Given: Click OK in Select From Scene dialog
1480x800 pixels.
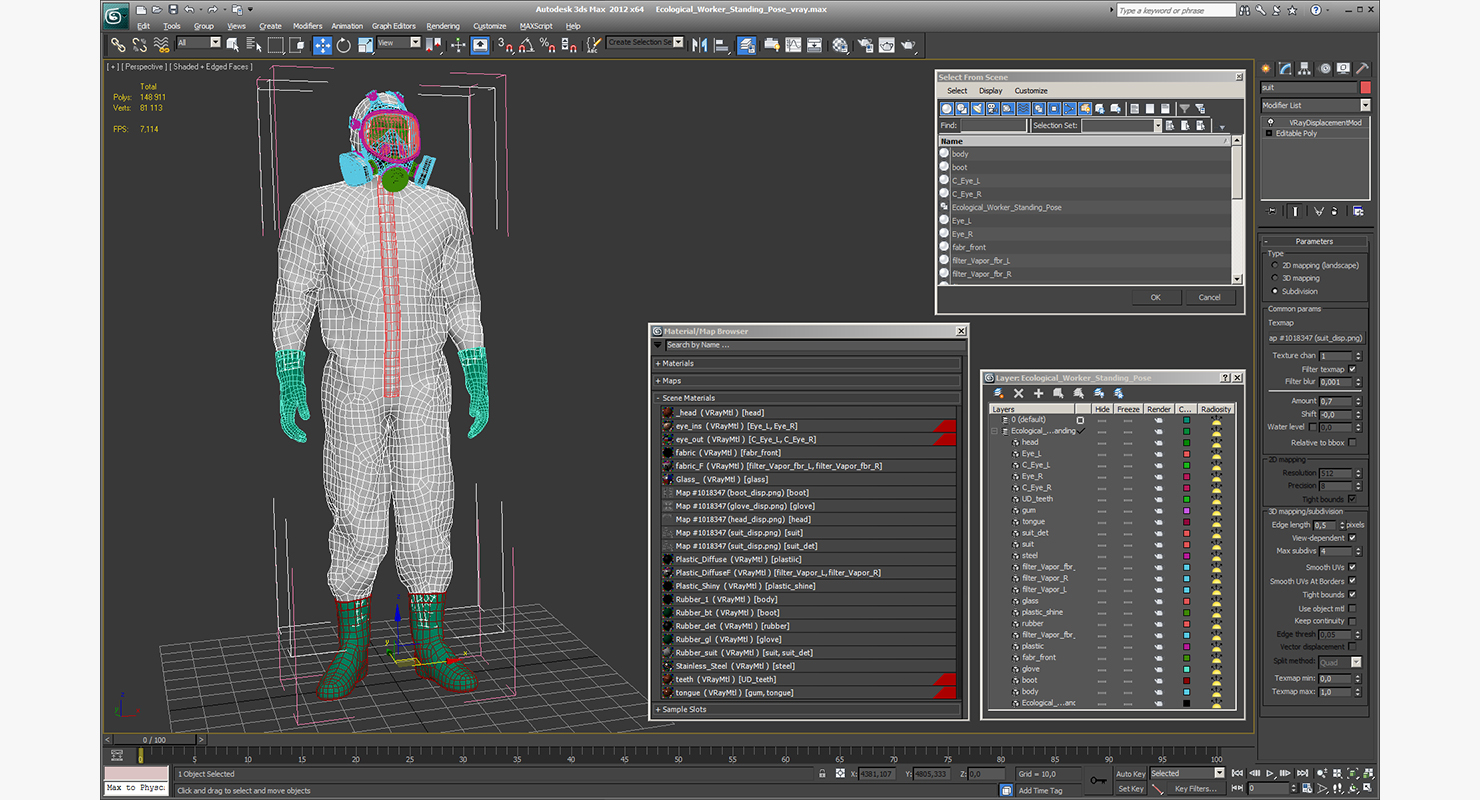Looking at the screenshot, I should pos(1155,297).
